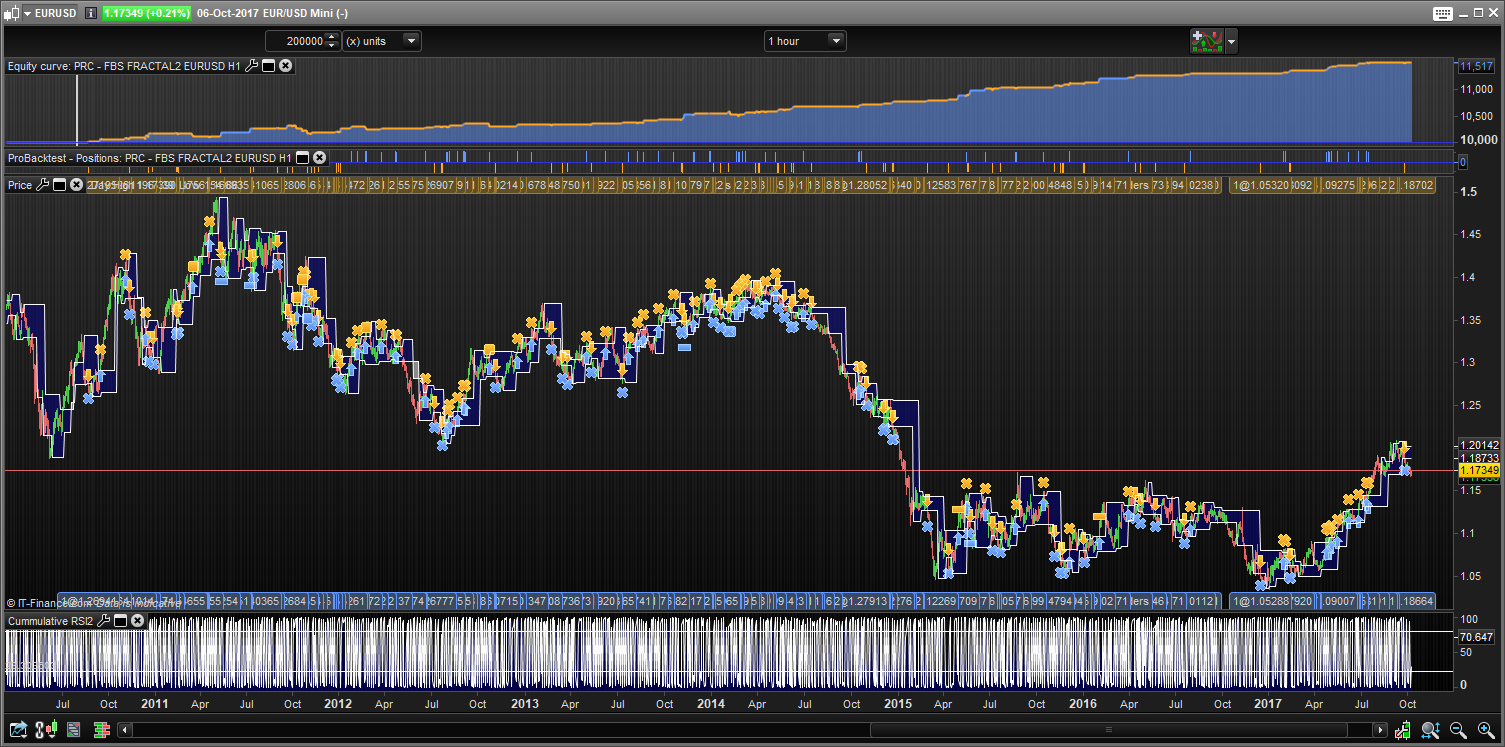The image size is (1505, 747).
Task: Click the 1.18733 price axis label
Action: tap(1479, 458)
